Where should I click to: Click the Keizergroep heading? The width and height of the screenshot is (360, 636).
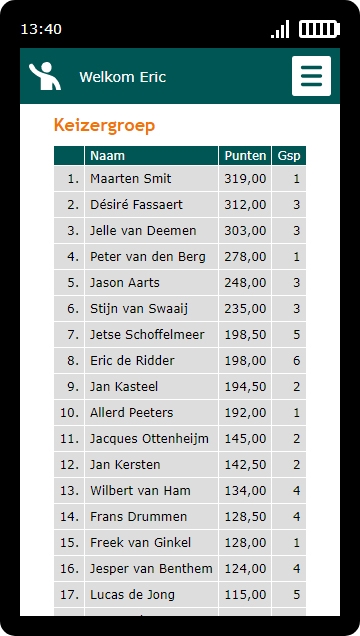105,125
